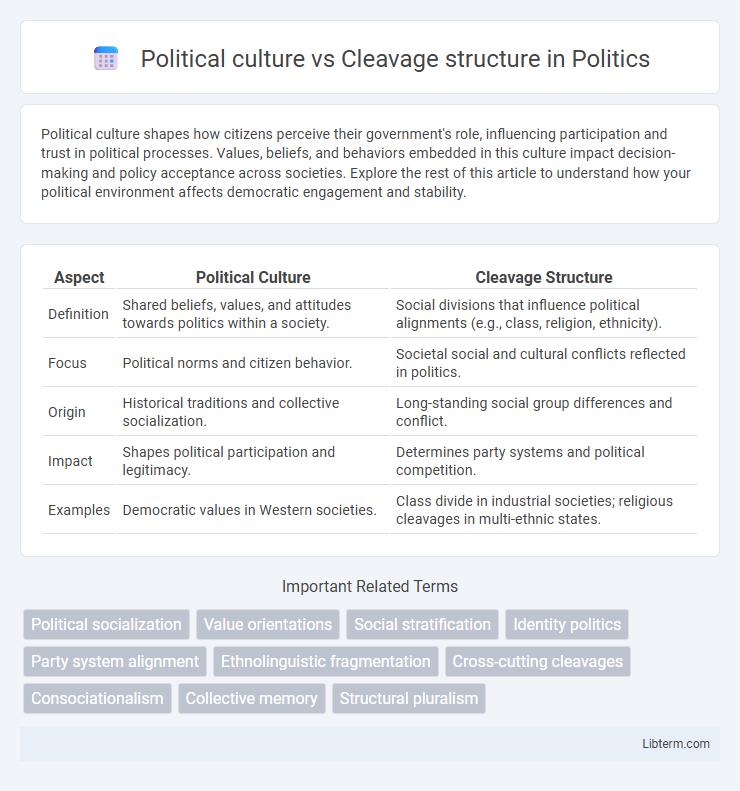Image resolution: width=740 pixels, height=791 pixels.
Task: Click the Definition row label
Action: pos(78,314)
